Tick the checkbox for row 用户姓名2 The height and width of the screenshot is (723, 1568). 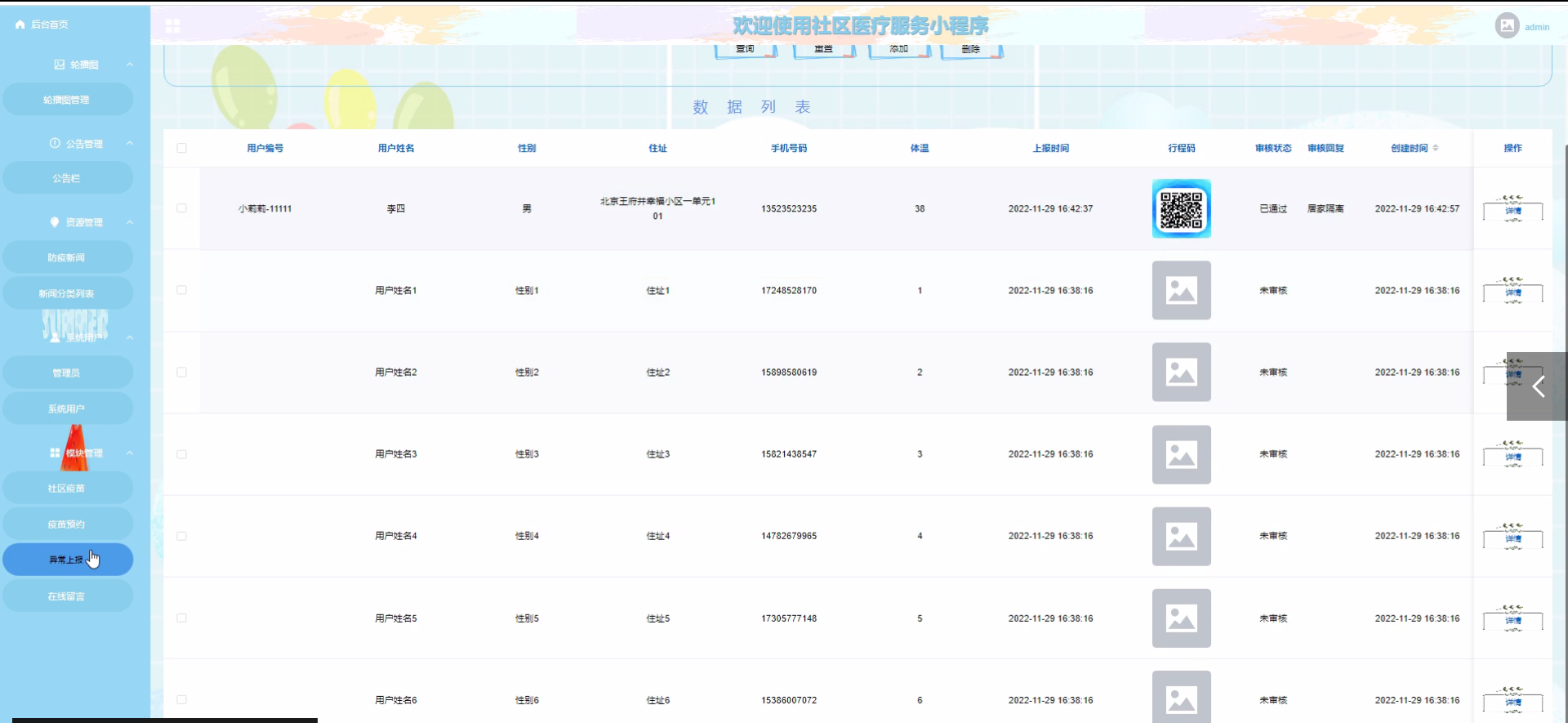tap(181, 372)
